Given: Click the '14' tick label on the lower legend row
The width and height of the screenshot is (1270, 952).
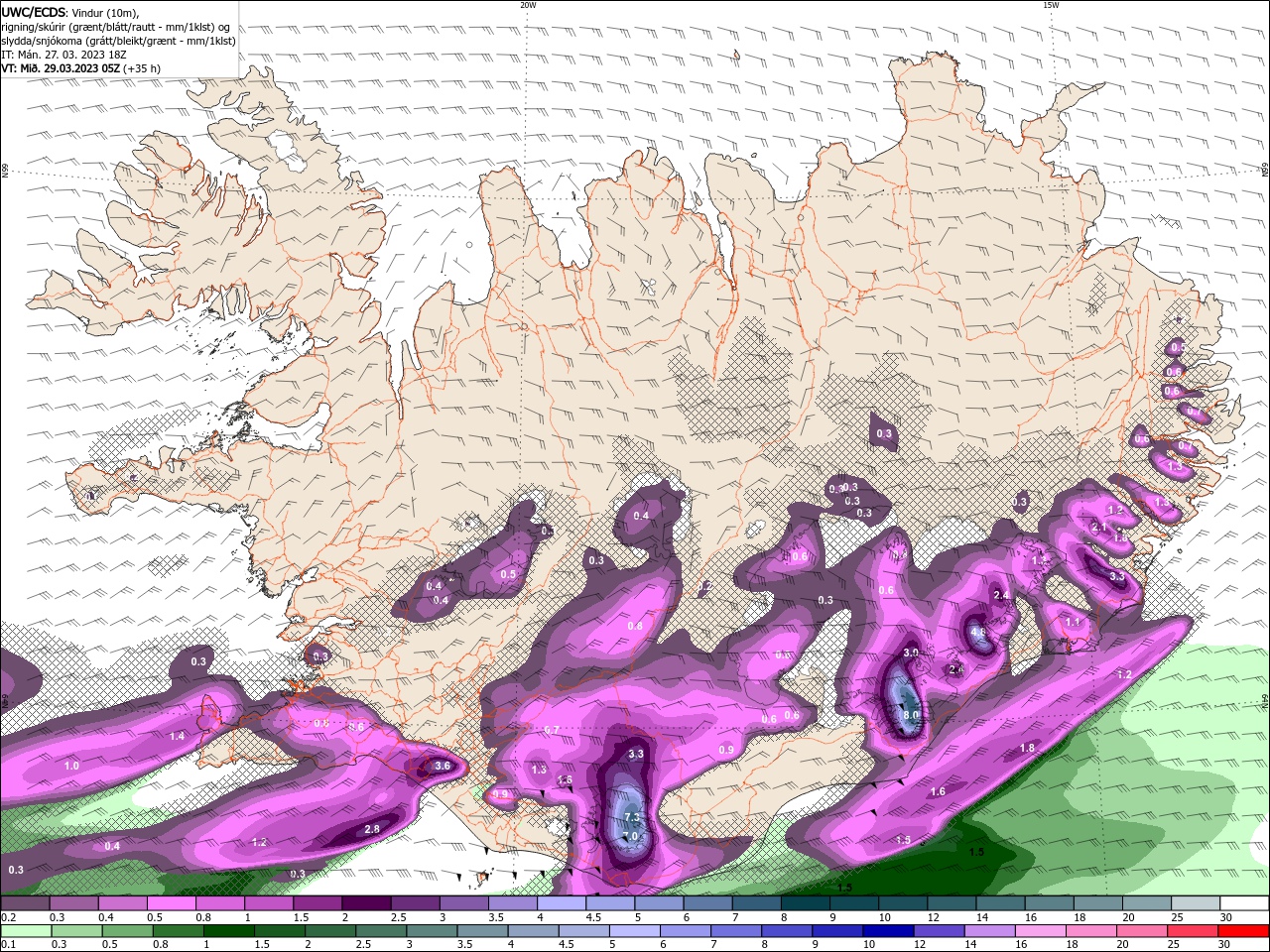Looking at the screenshot, I should pyautogui.click(x=972, y=945).
